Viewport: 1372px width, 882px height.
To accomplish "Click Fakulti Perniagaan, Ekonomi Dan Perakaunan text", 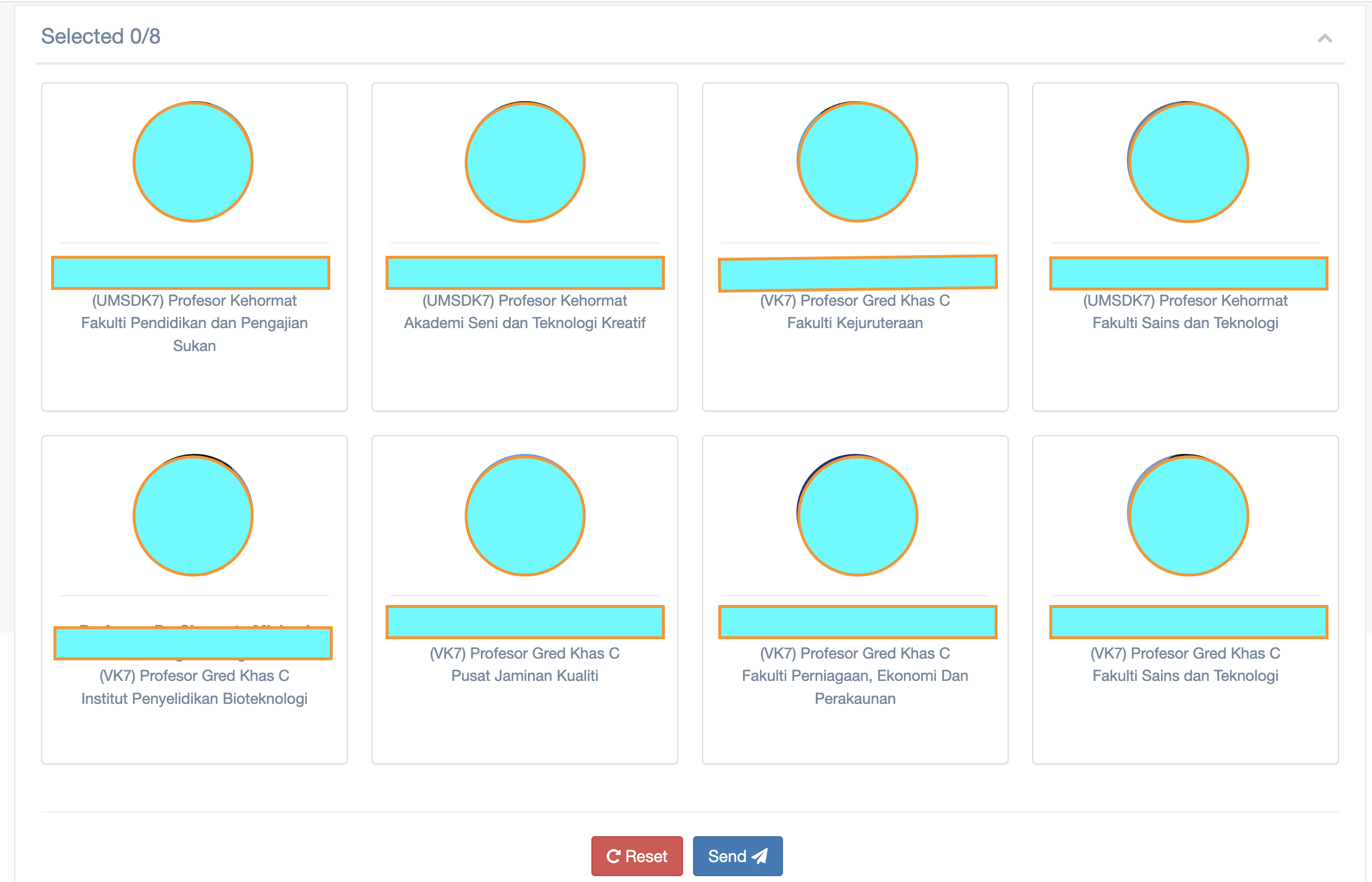I will (855, 676).
